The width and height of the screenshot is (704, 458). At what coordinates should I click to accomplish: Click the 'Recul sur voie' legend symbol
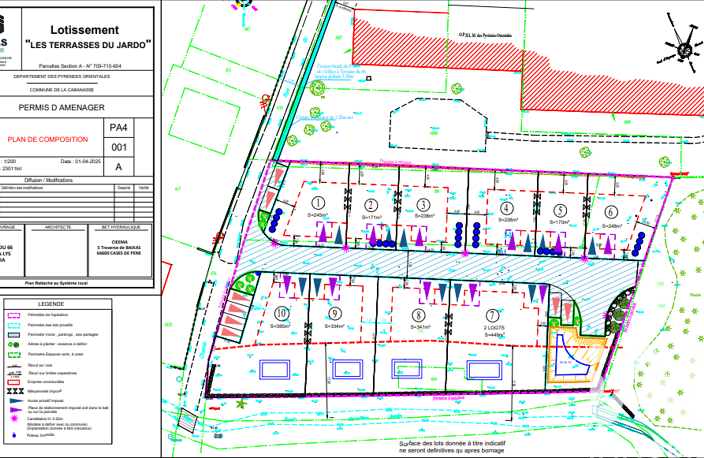click(14, 366)
